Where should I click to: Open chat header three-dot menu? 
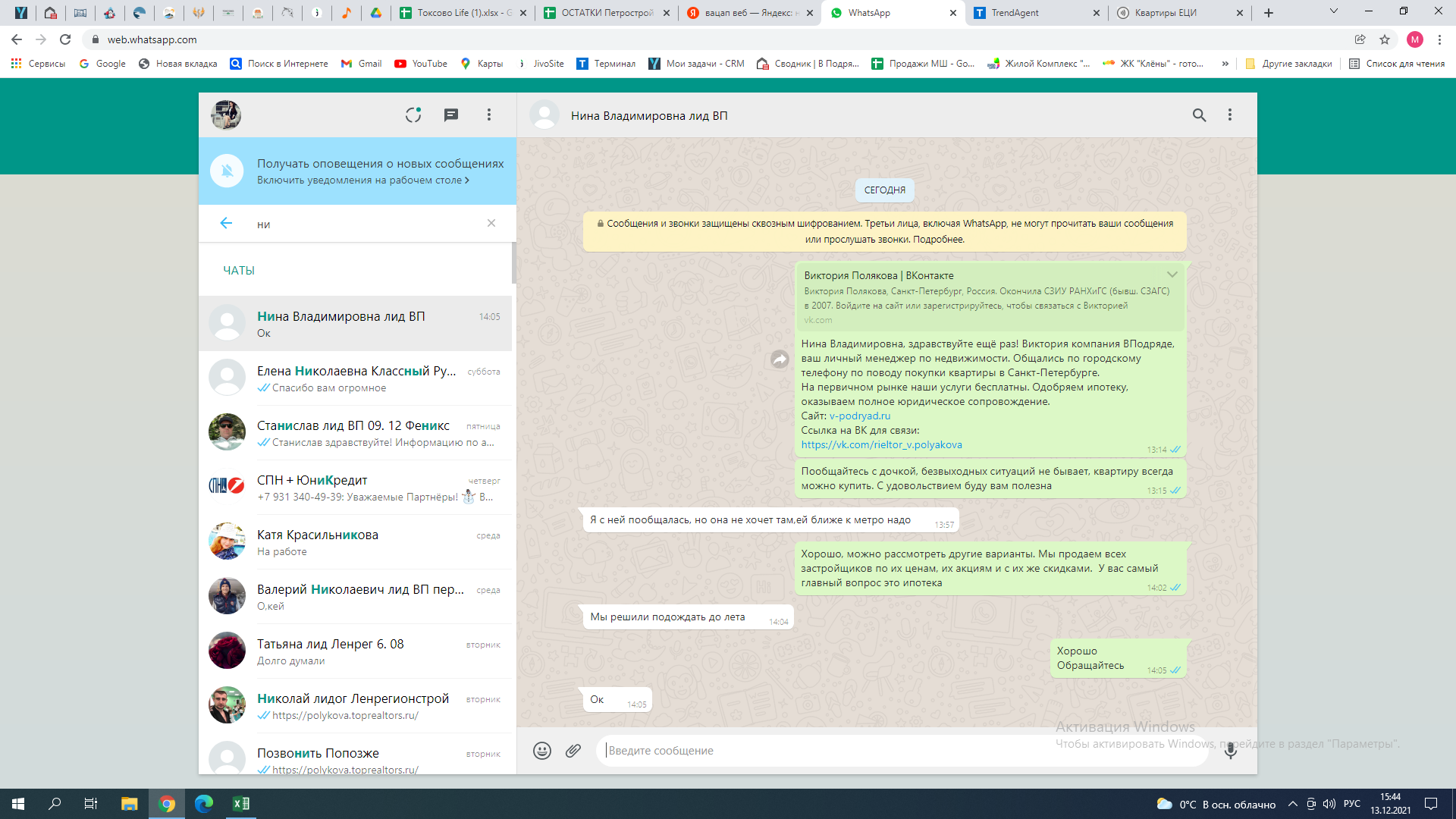[1230, 115]
